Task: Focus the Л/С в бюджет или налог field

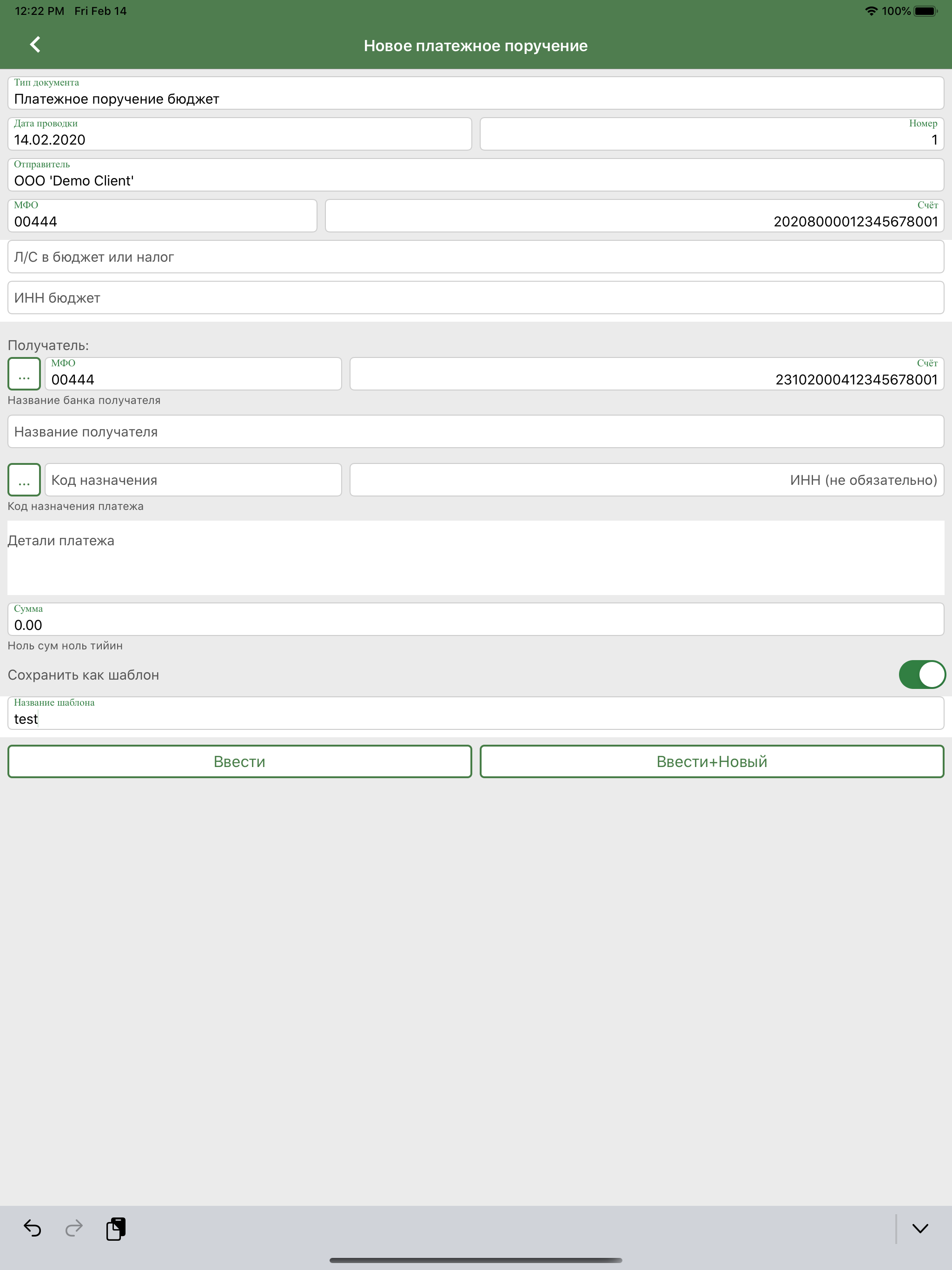Action: click(476, 257)
